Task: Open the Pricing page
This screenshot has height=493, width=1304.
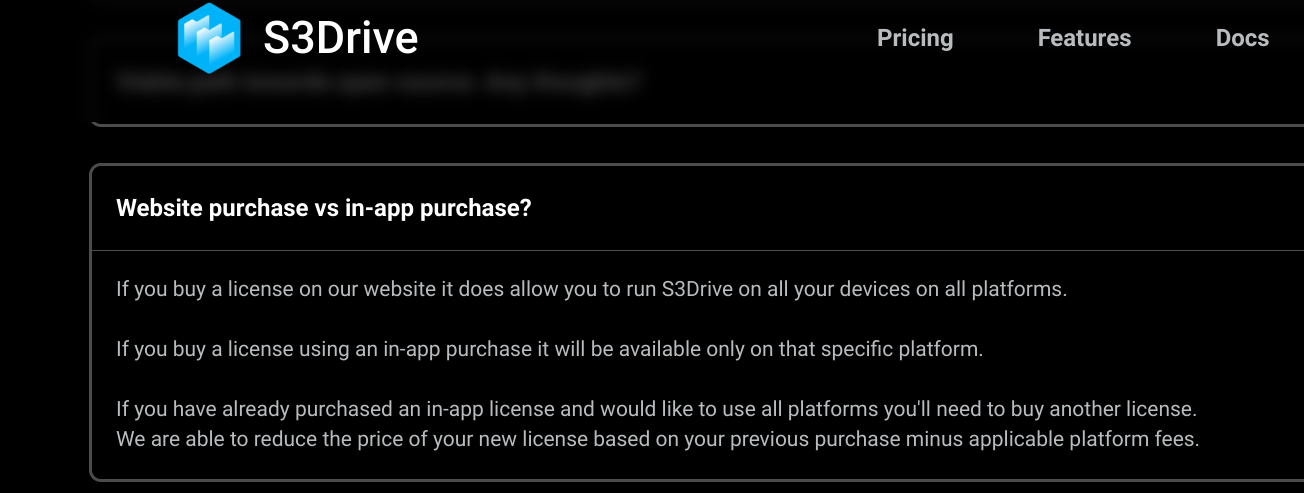Action: 915,38
